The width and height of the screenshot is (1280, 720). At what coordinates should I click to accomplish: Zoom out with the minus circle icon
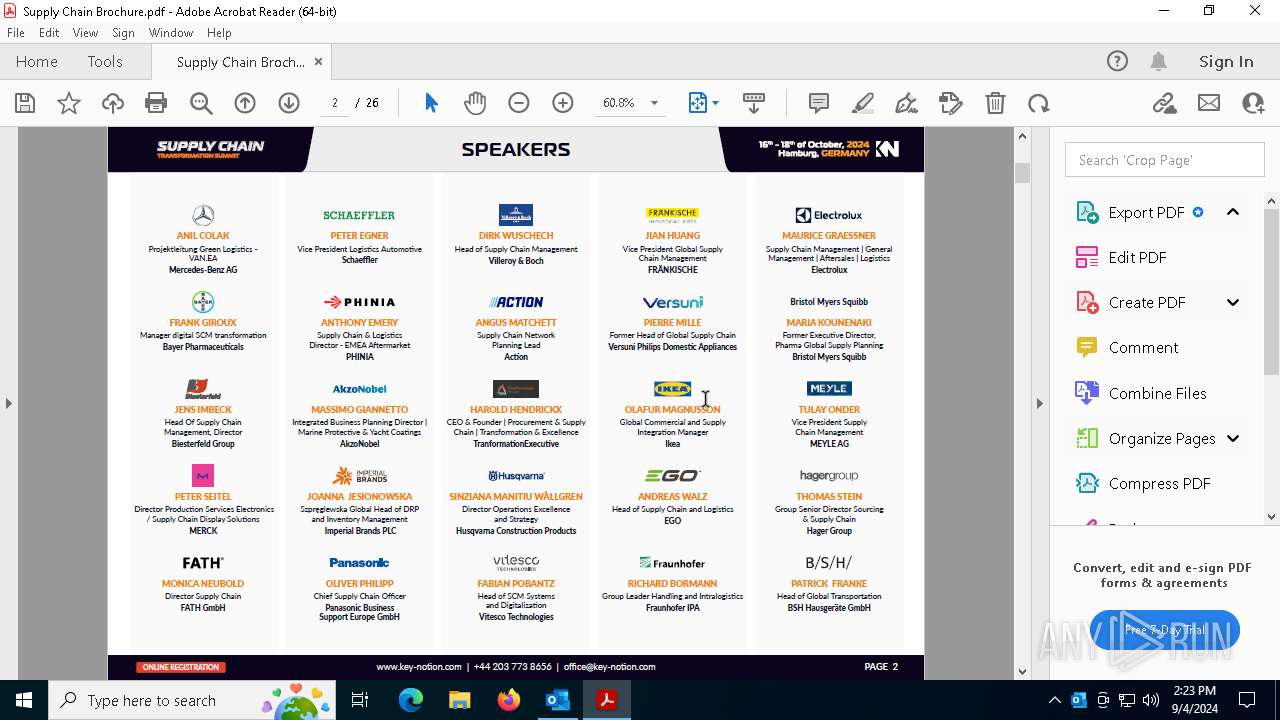[x=519, y=103]
